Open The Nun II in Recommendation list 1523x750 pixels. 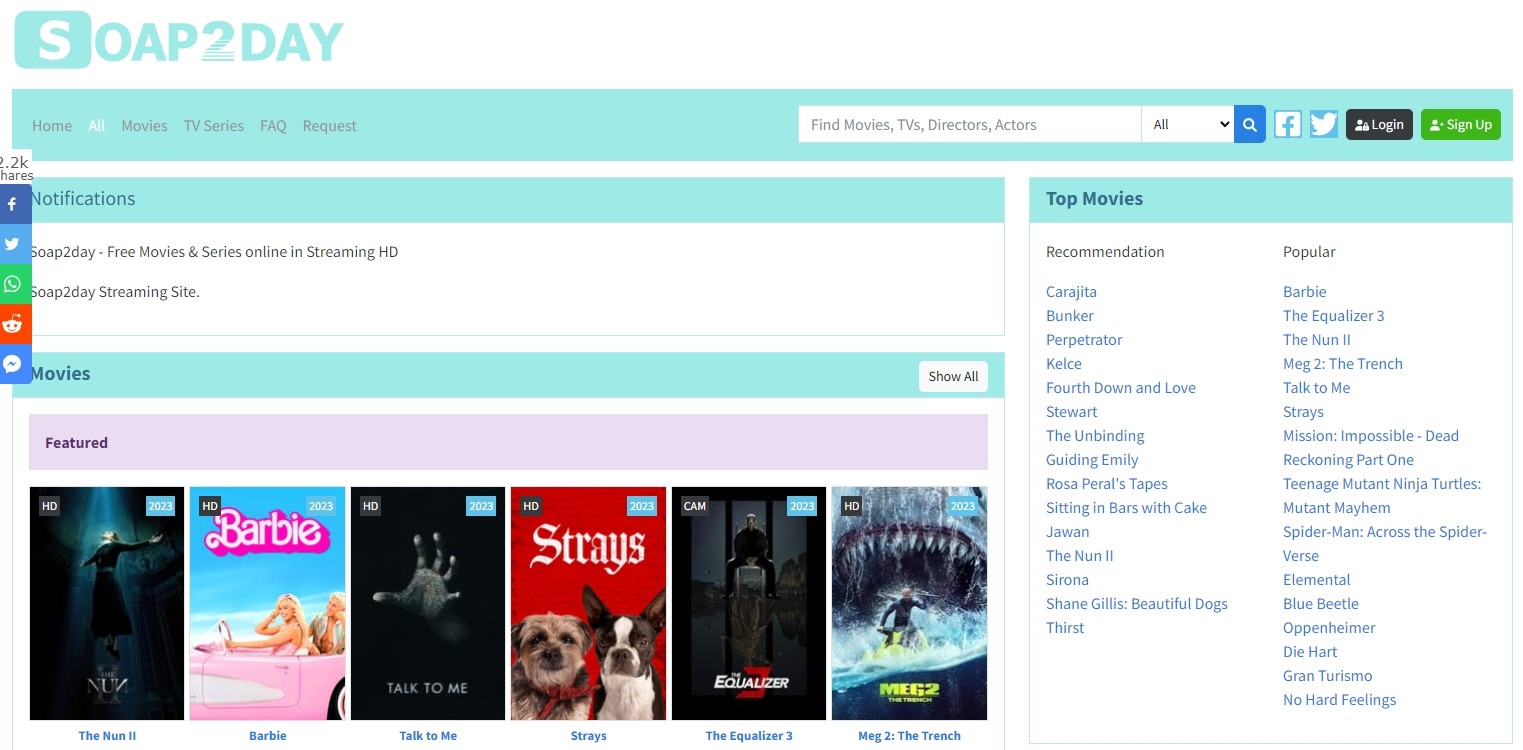[x=1080, y=556]
